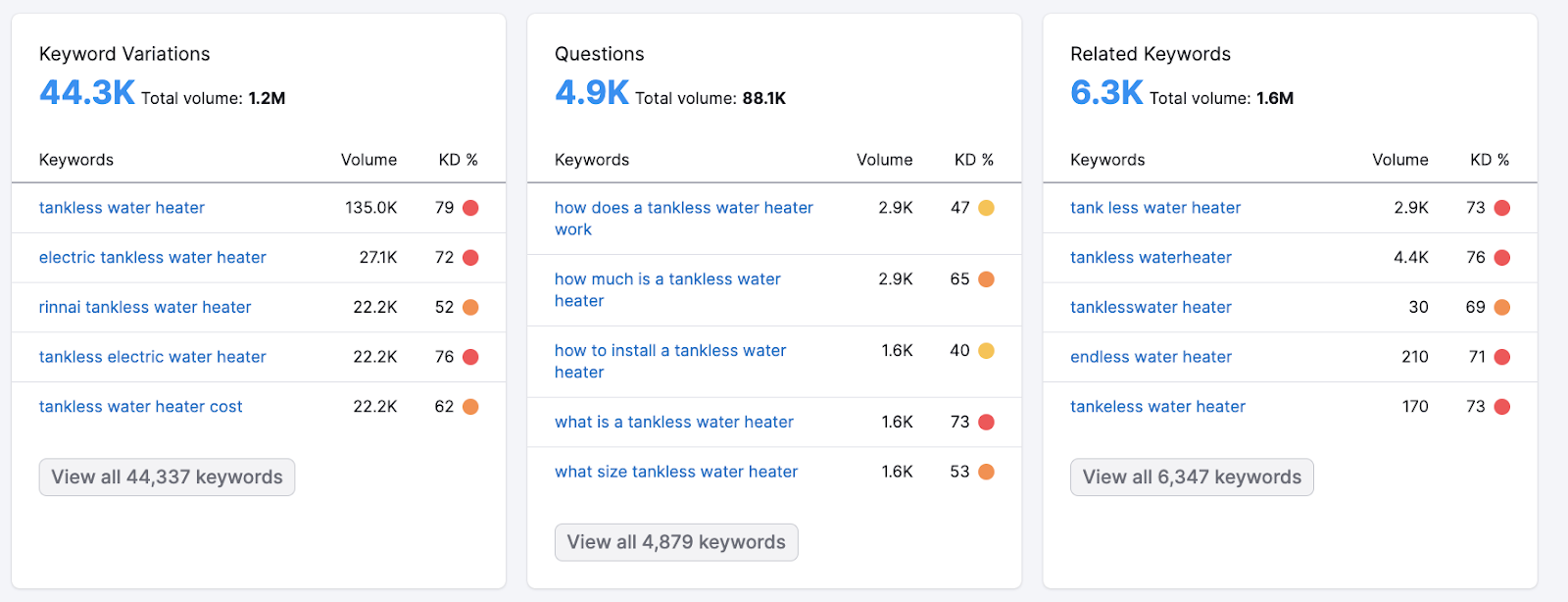Click red KD dot for 'endless water heater'
Image resolution: width=1568 pixels, height=602 pixels.
[x=1501, y=358]
